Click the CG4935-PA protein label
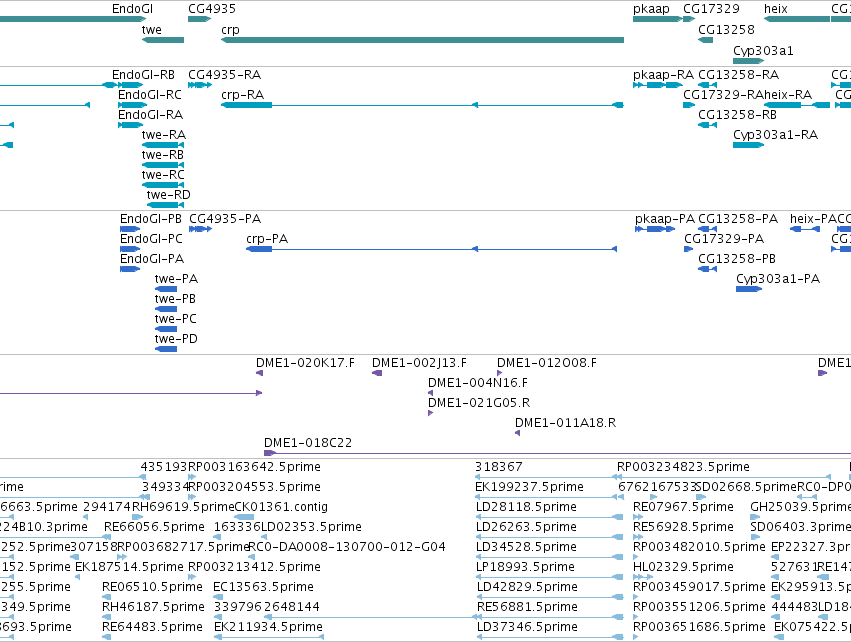 225,219
